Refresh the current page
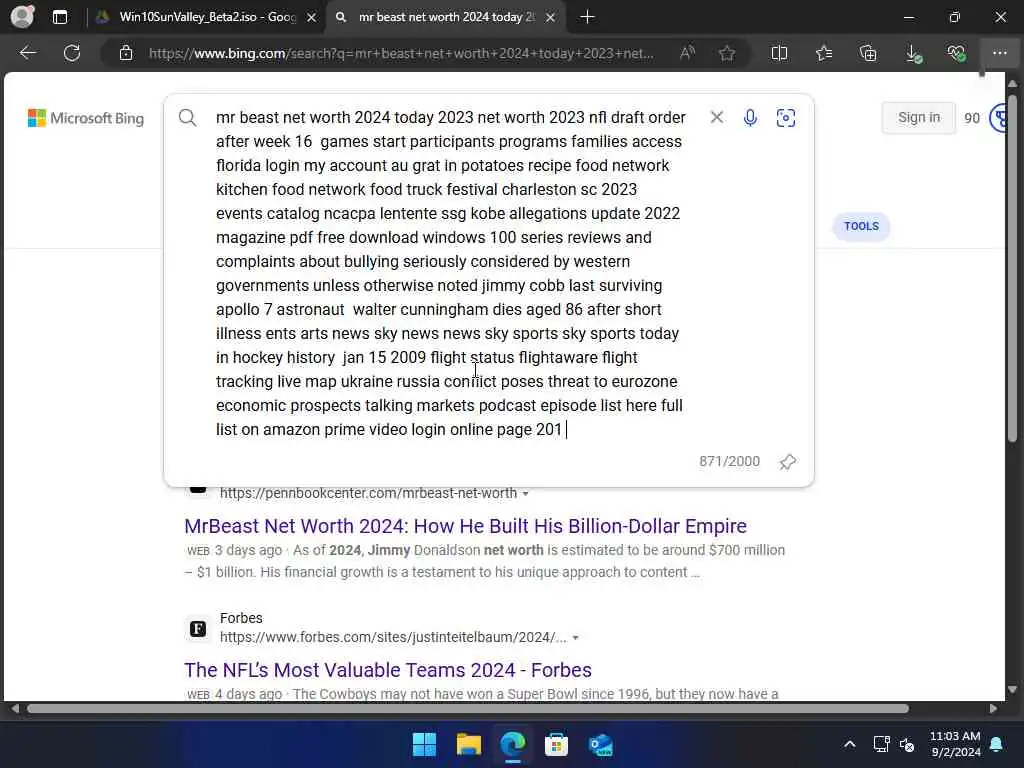1024x768 pixels. coord(72,53)
